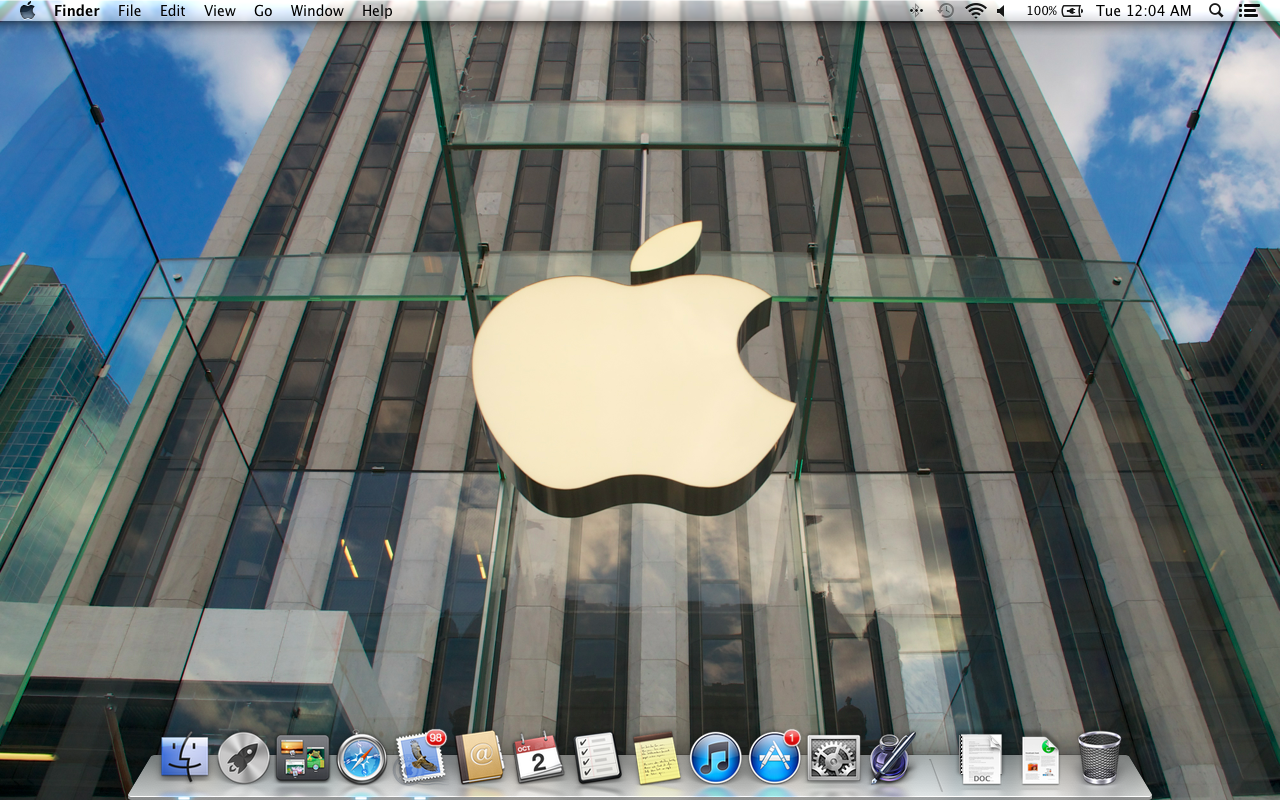
Task: Open the Go menu
Action: pyautogui.click(x=263, y=11)
